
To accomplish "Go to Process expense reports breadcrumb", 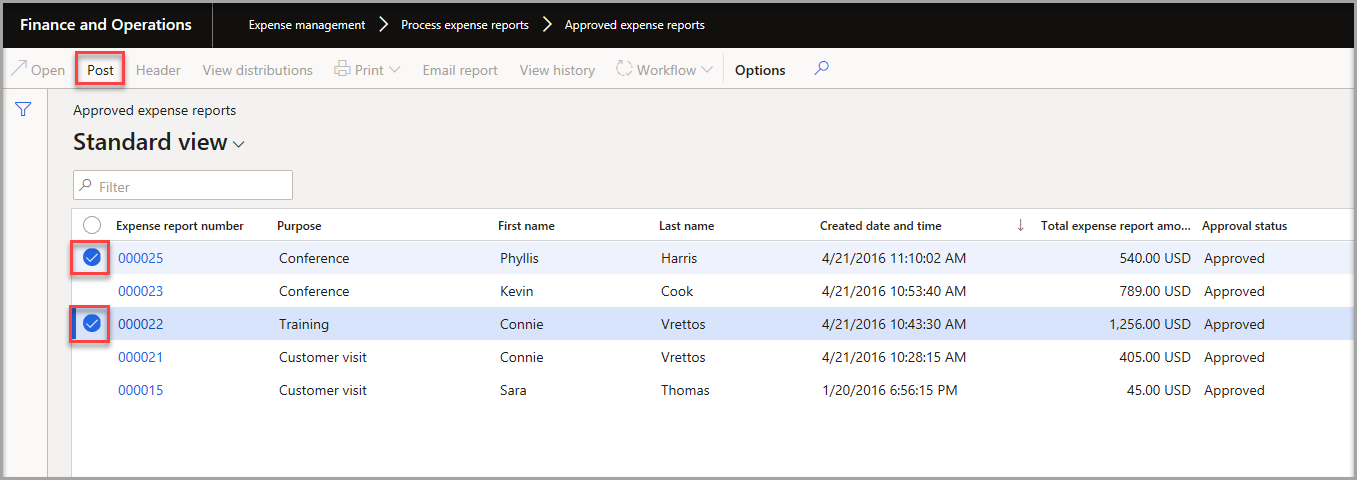I will tap(465, 25).
